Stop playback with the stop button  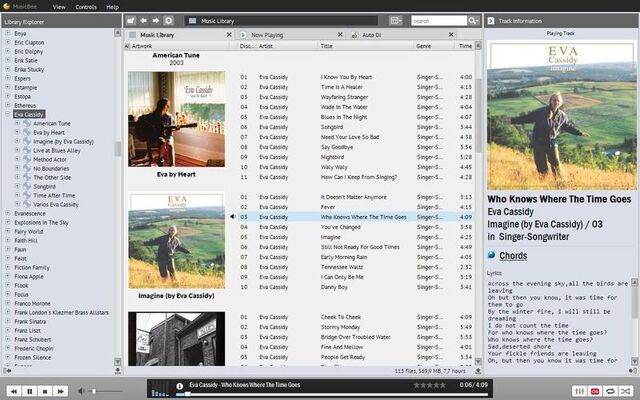[x=45, y=391]
